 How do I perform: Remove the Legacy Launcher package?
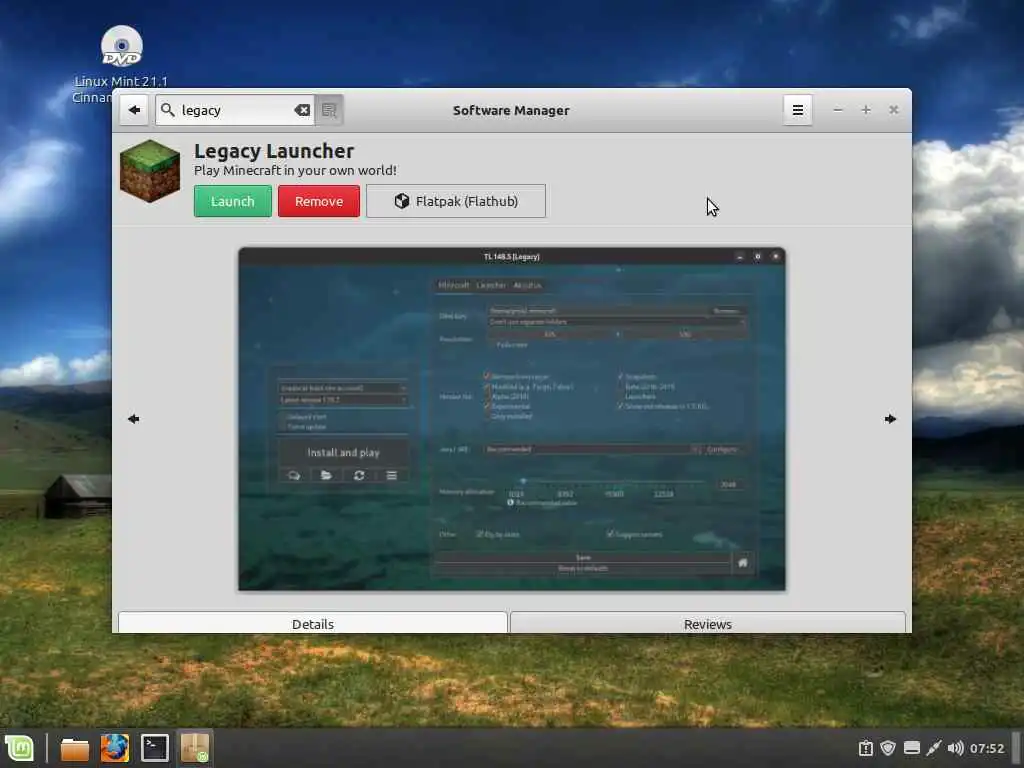(x=319, y=201)
